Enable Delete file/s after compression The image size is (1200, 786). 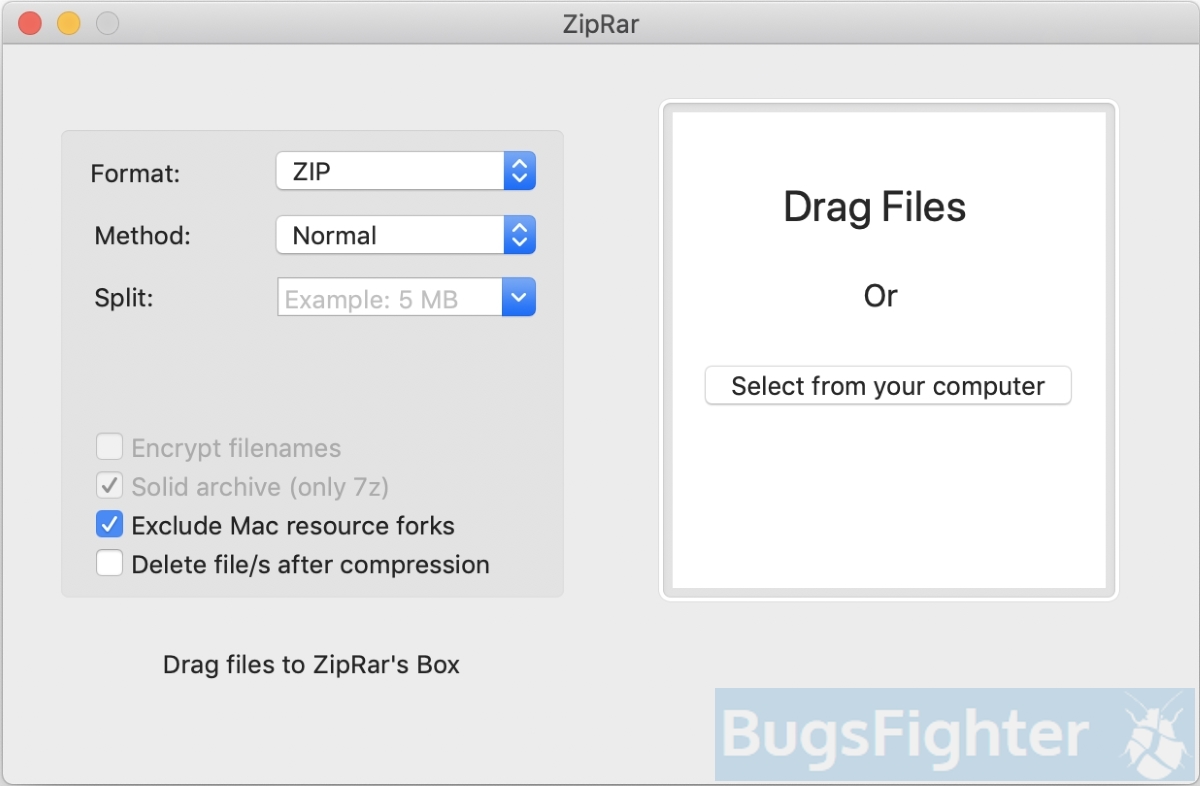coord(109,564)
